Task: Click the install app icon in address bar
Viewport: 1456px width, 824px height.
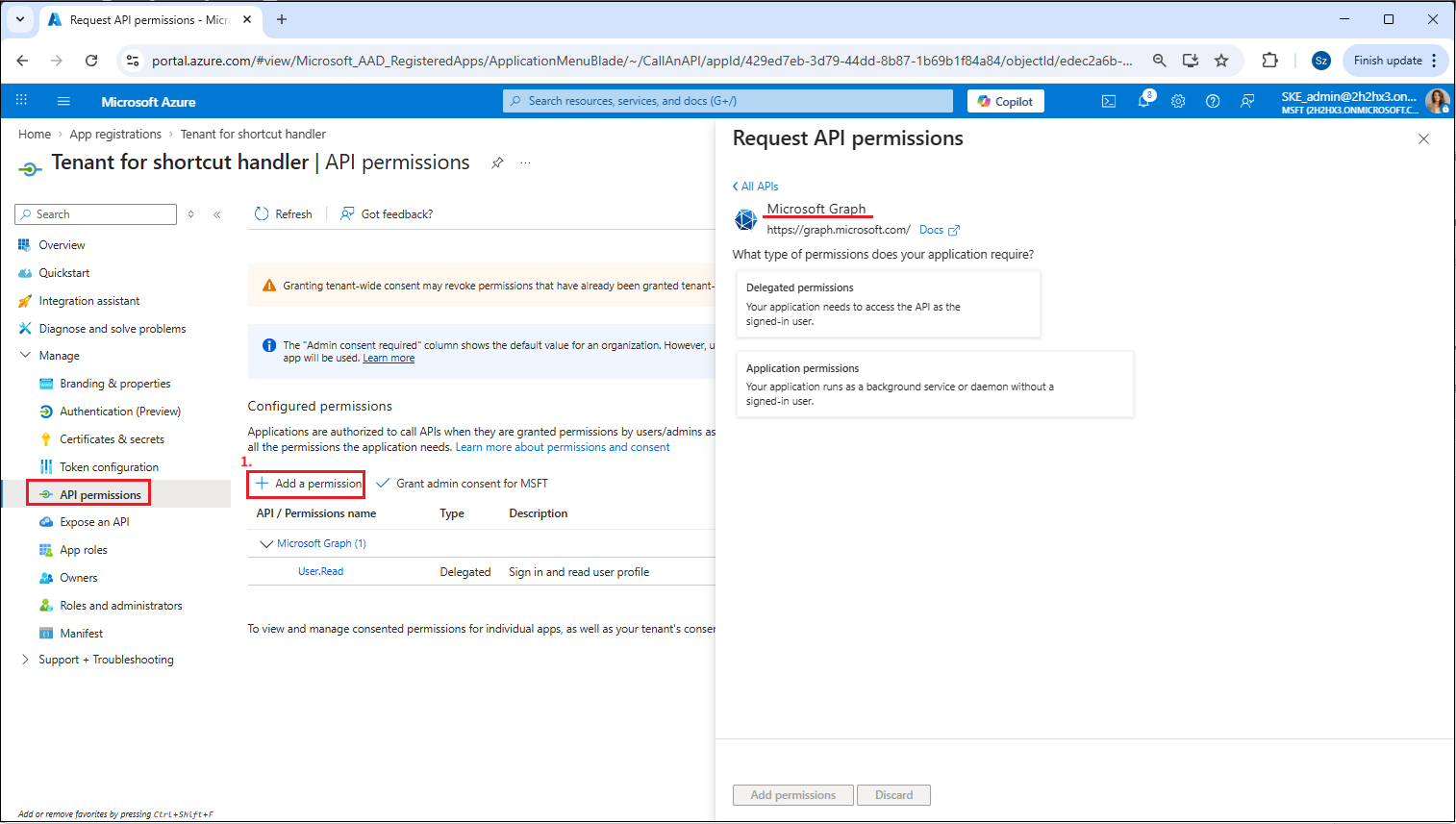Action: point(1191,61)
